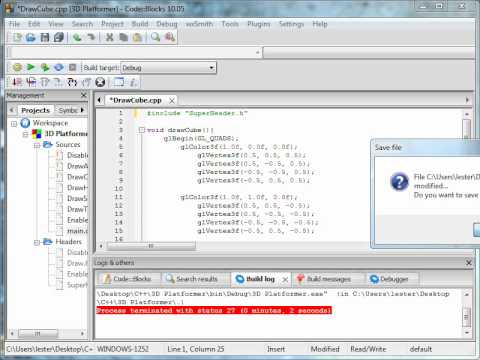Open the Plugins menu
This screenshot has width=480, height=360.
259,24
